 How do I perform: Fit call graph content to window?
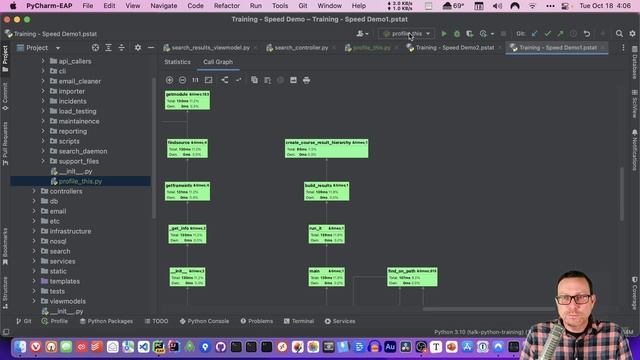click(x=209, y=80)
